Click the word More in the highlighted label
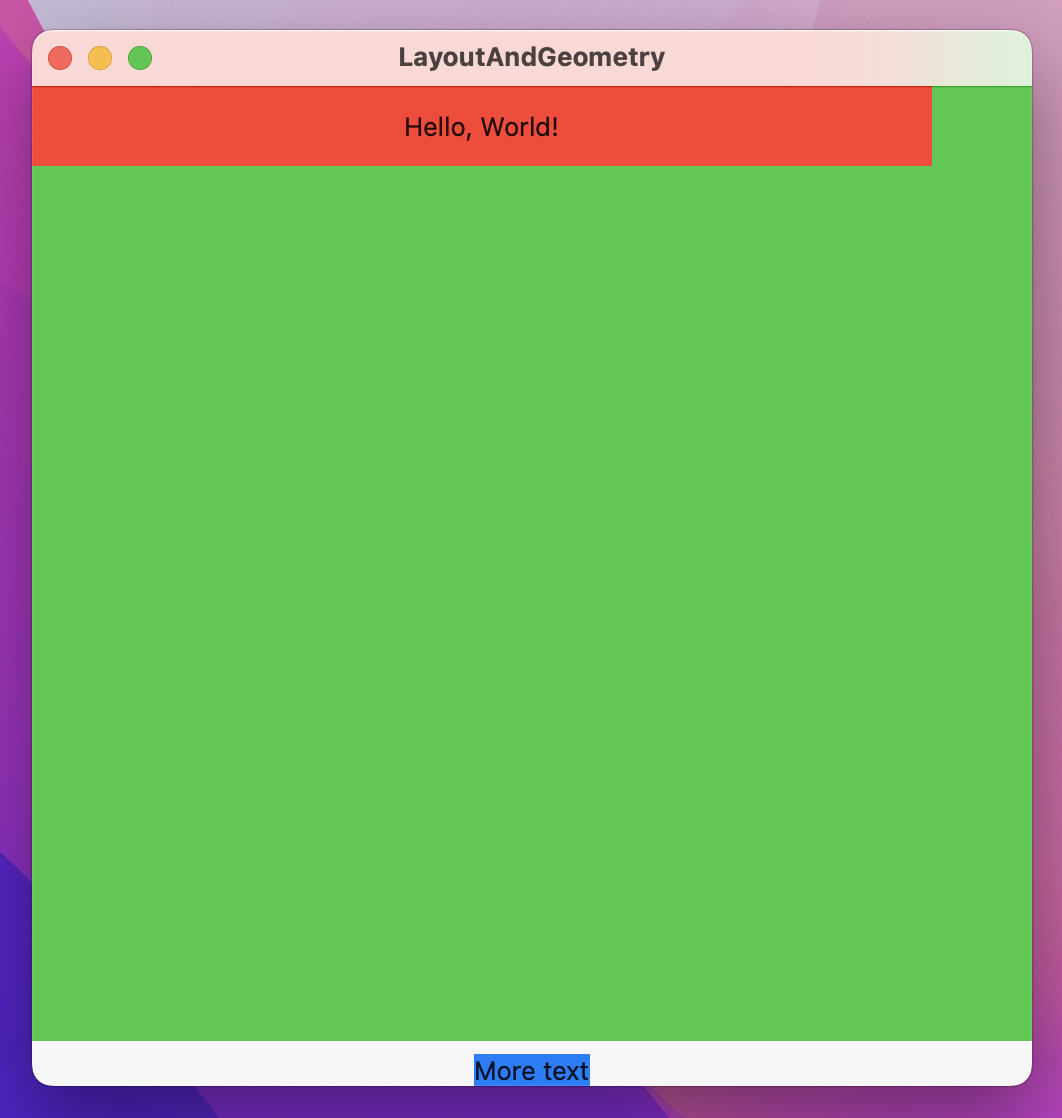The width and height of the screenshot is (1062, 1118). click(x=501, y=1071)
